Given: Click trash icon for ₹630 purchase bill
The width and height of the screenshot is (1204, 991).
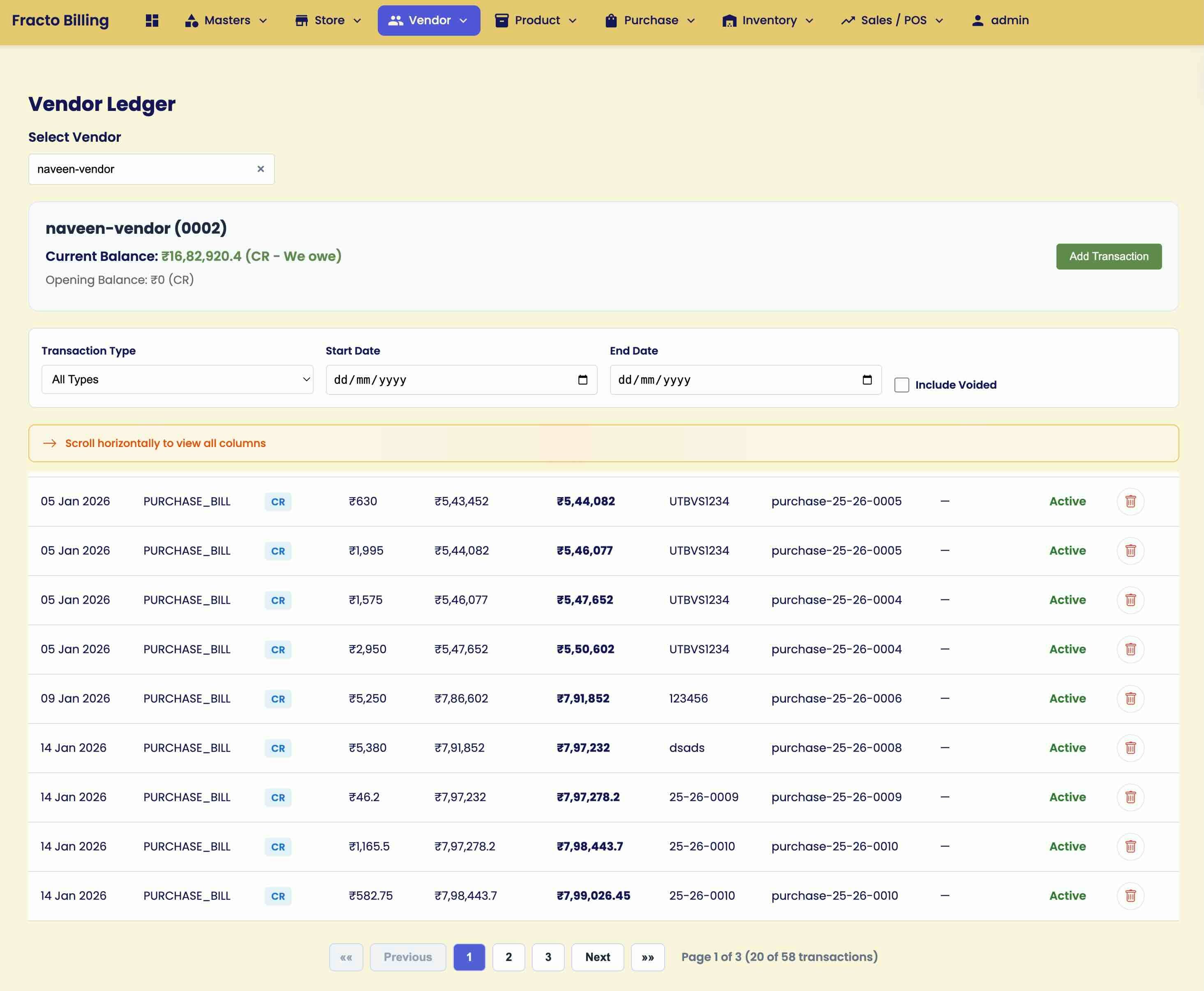Looking at the screenshot, I should tap(1130, 502).
